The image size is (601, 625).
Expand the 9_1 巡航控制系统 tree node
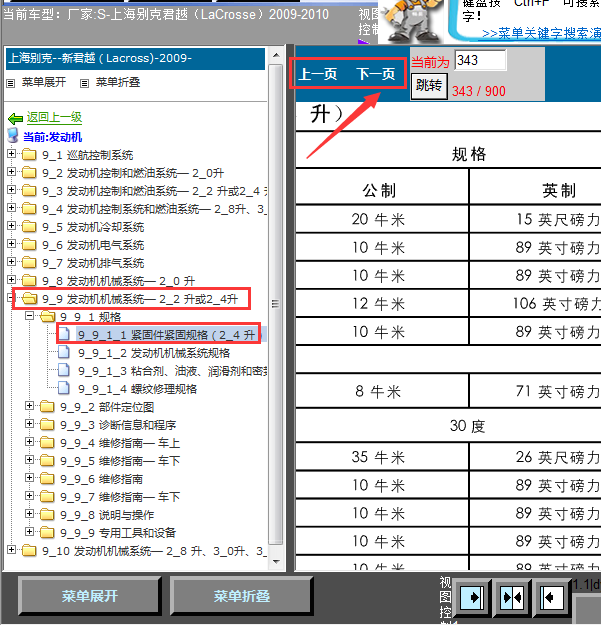[11, 155]
